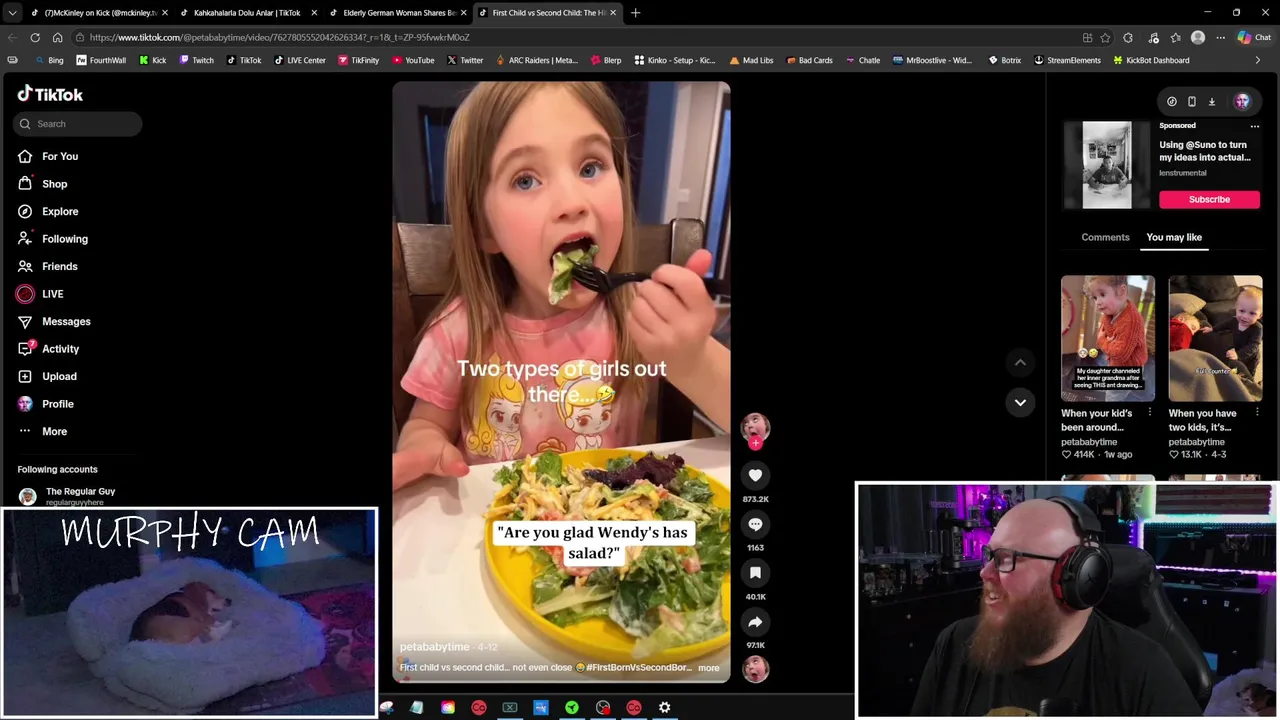Open the StreamElements bookmark
The image size is (1280, 720).
pyautogui.click(x=1067, y=60)
